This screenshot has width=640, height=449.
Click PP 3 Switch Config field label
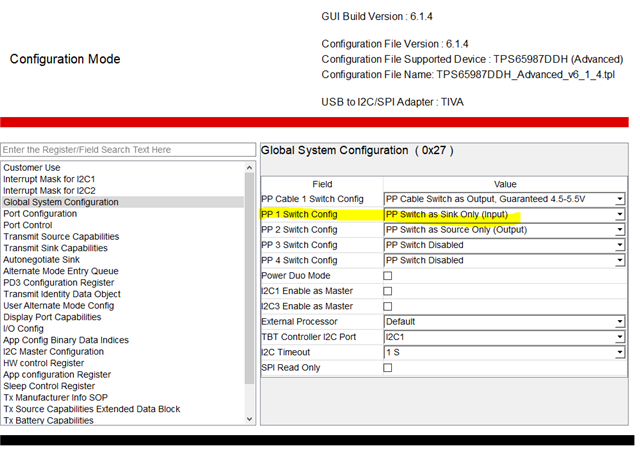(299, 245)
